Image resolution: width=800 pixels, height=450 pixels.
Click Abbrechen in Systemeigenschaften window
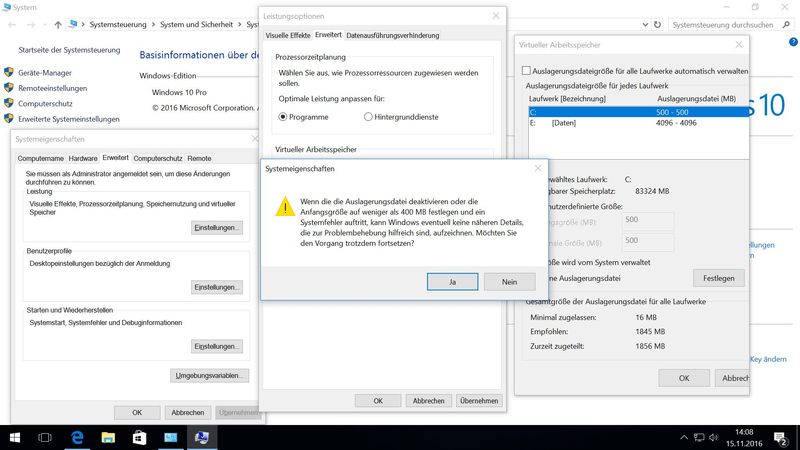187,412
